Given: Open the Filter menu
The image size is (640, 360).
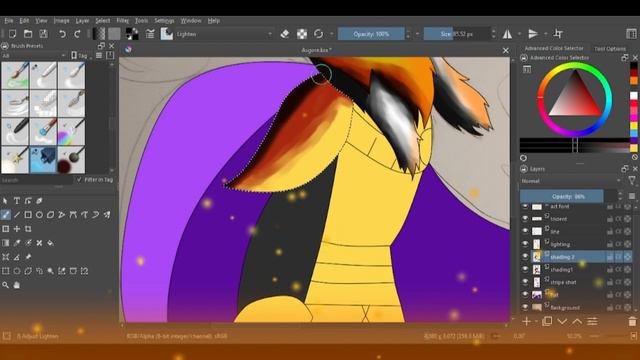Looking at the screenshot, I should 122,20.
